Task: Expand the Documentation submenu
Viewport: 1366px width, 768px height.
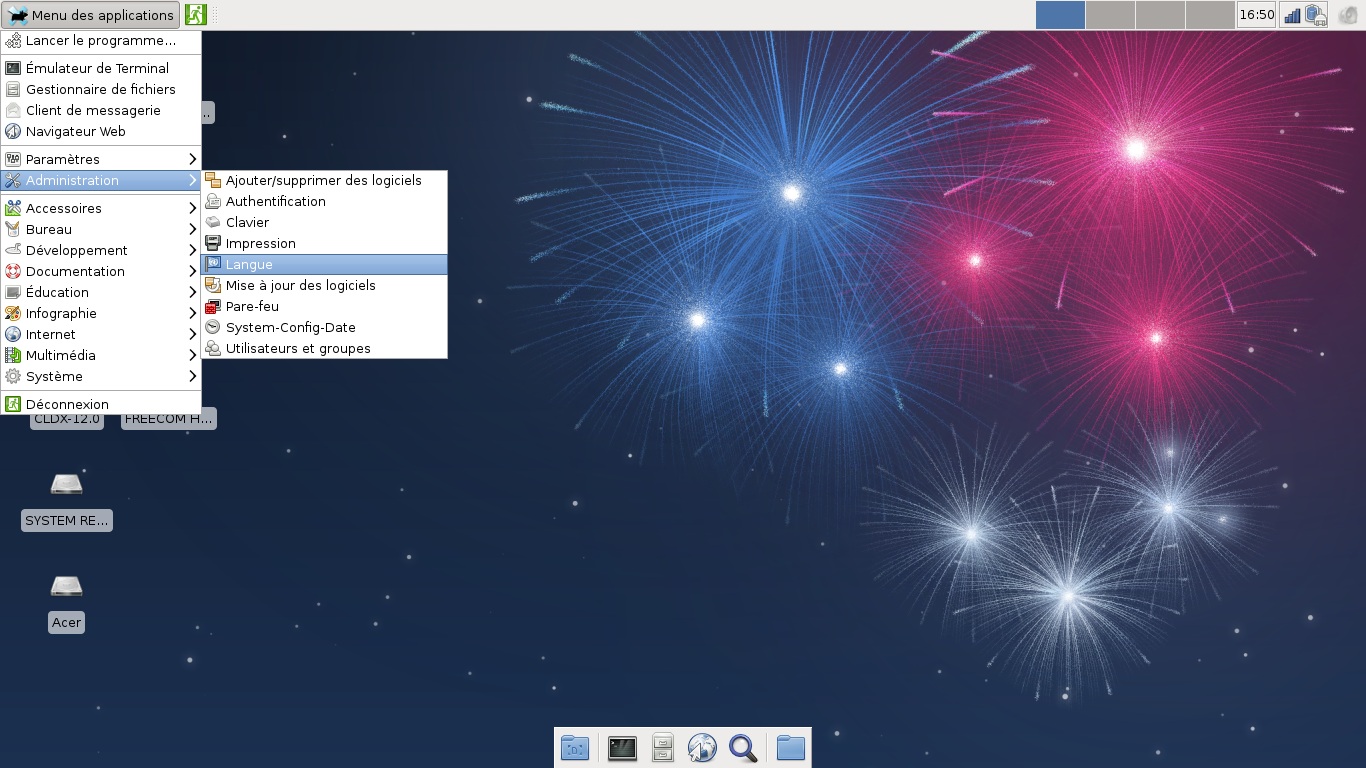Action: [101, 271]
